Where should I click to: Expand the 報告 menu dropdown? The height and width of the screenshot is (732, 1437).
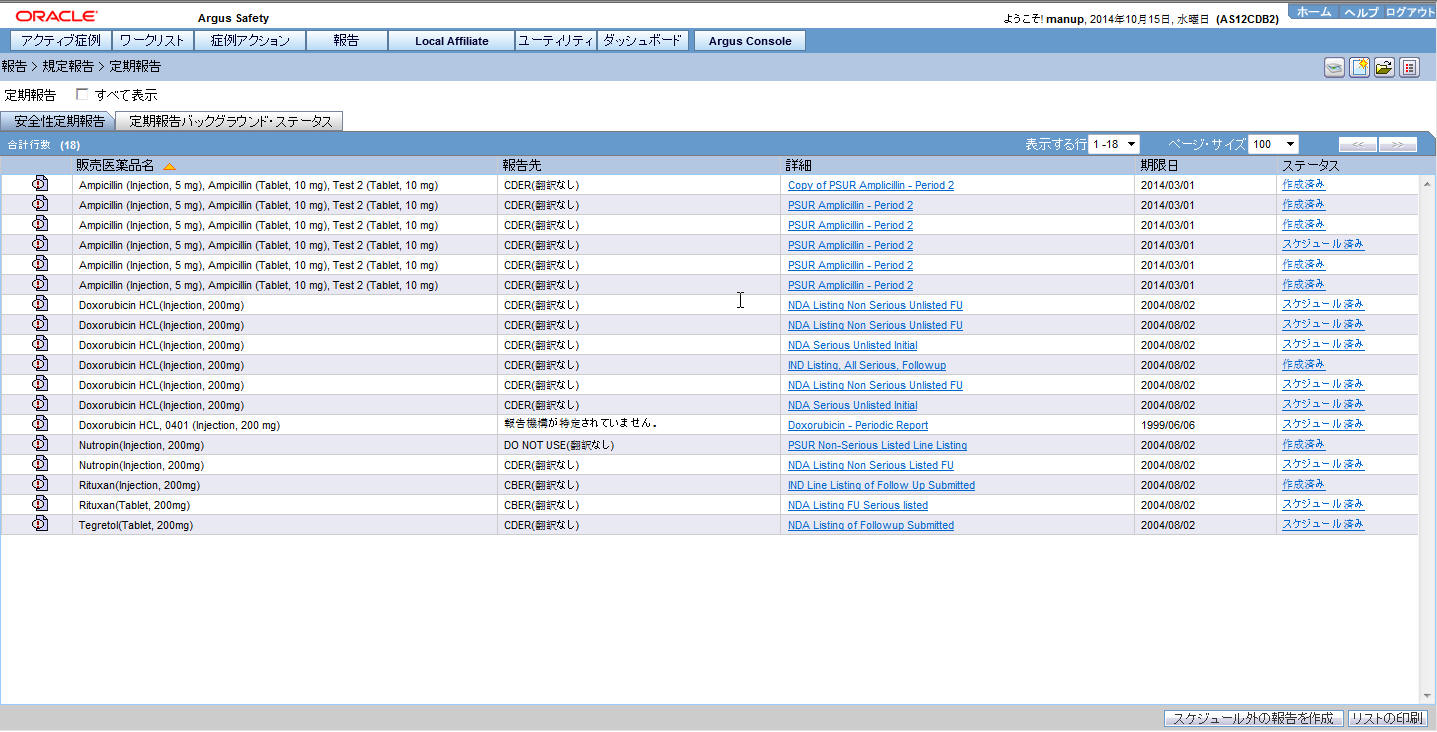(x=346, y=40)
